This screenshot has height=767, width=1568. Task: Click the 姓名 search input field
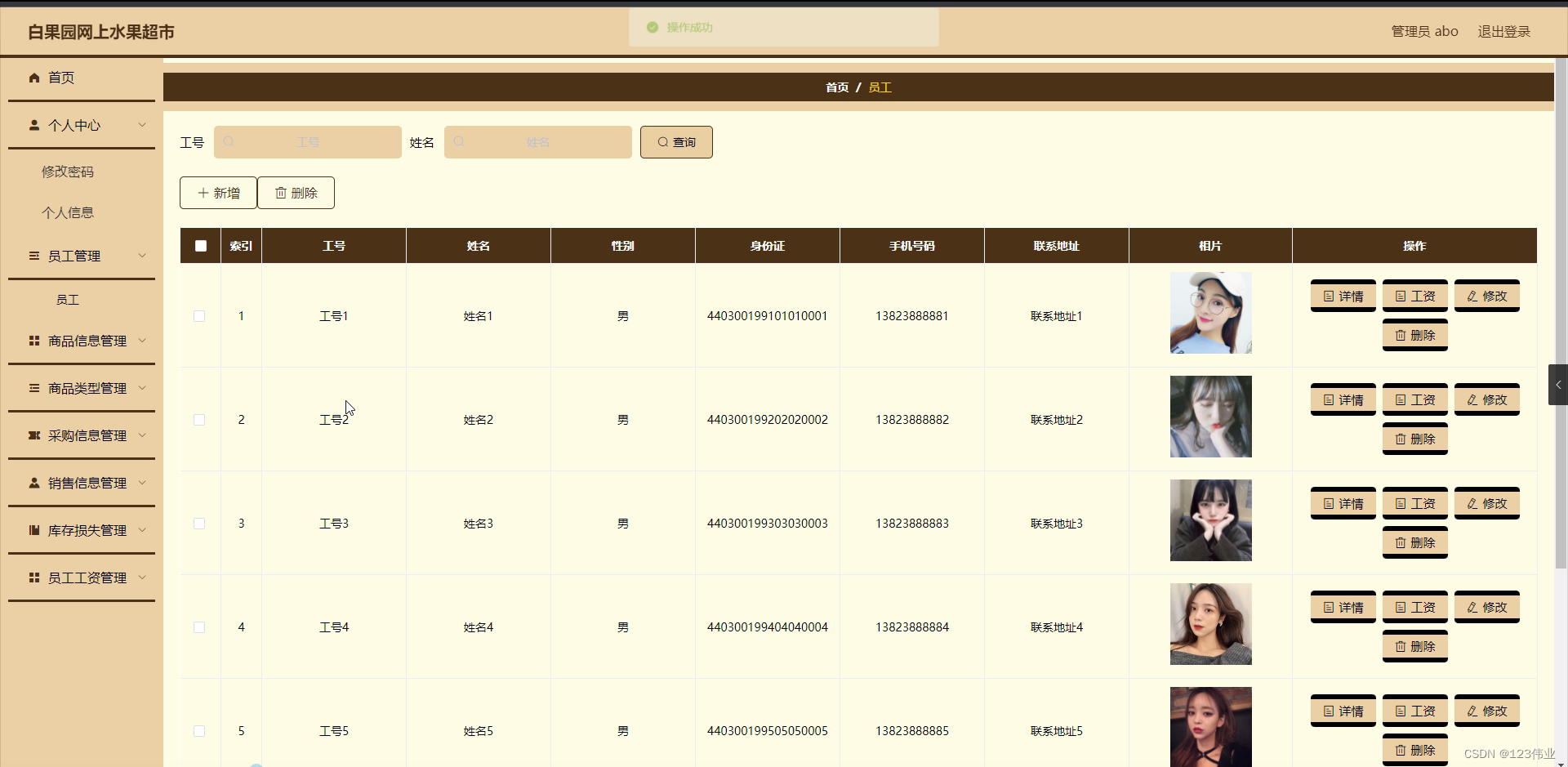point(538,141)
